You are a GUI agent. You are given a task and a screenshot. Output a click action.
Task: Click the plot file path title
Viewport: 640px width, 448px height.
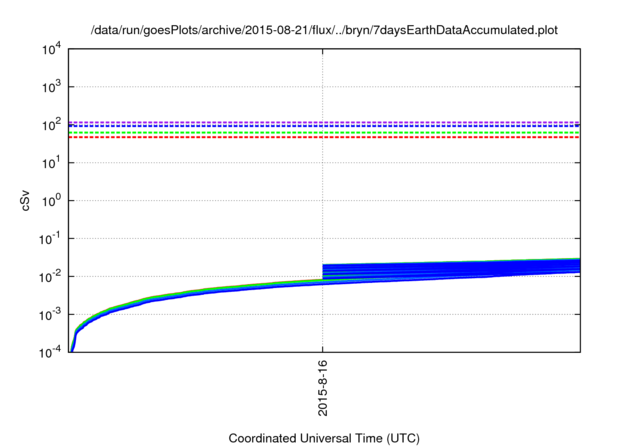[x=324, y=30]
